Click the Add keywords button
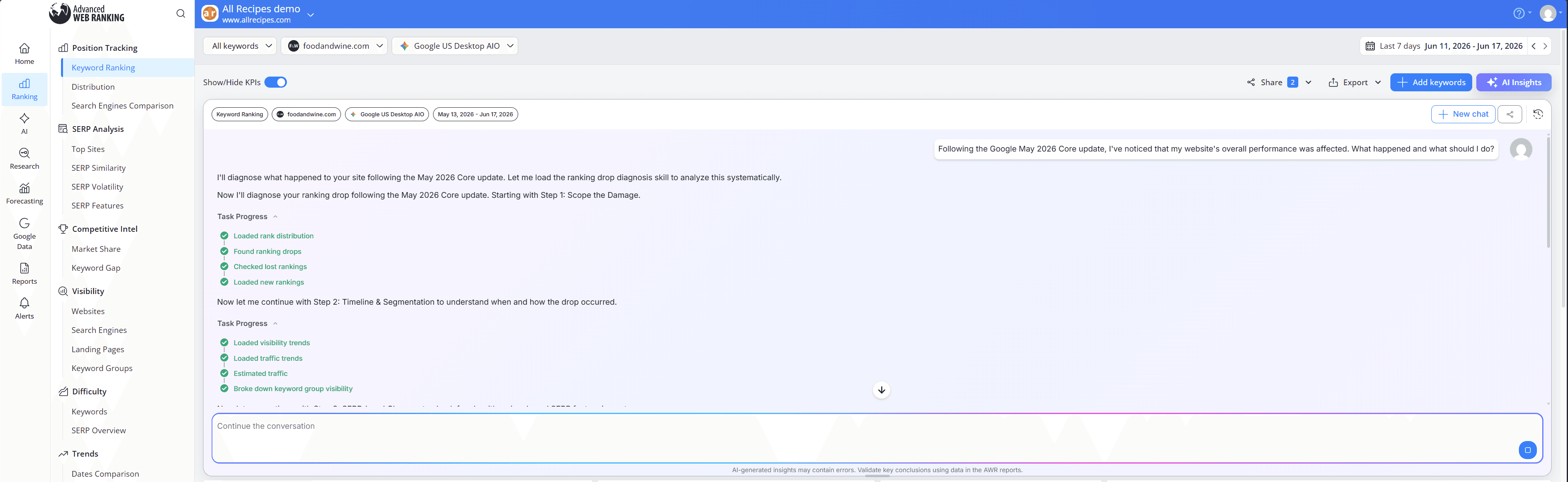The width and height of the screenshot is (1568, 482). point(1431,82)
